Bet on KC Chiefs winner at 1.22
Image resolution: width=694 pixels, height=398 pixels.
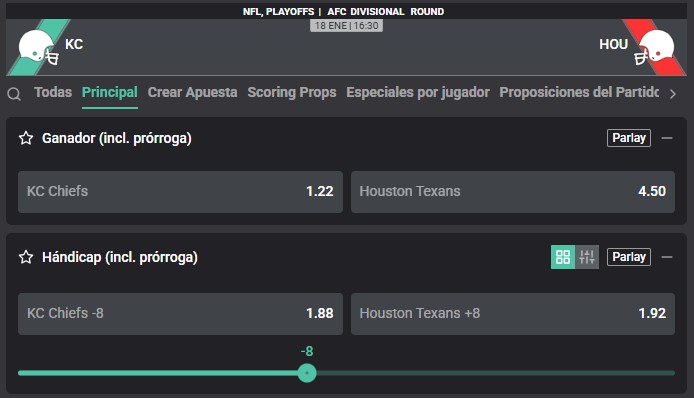pyautogui.click(x=180, y=192)
